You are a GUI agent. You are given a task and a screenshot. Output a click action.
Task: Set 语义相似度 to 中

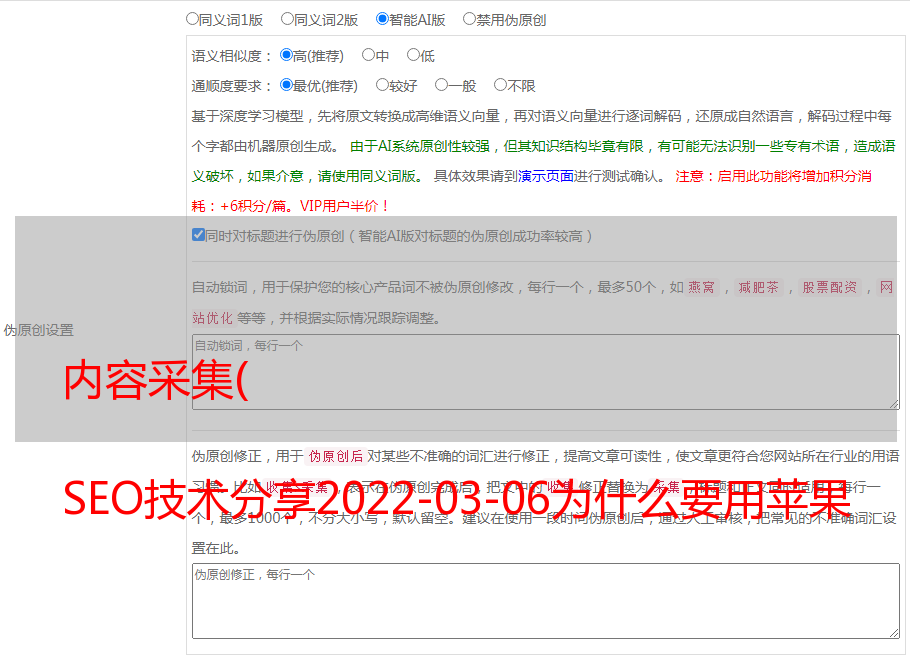[368, 55]
